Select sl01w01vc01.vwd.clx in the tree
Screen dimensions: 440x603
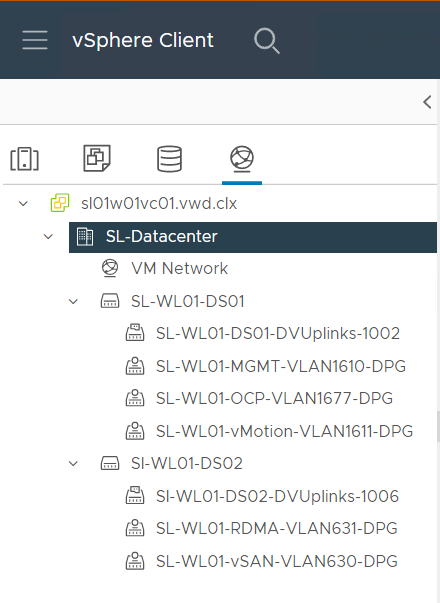[x=159, y=203]
